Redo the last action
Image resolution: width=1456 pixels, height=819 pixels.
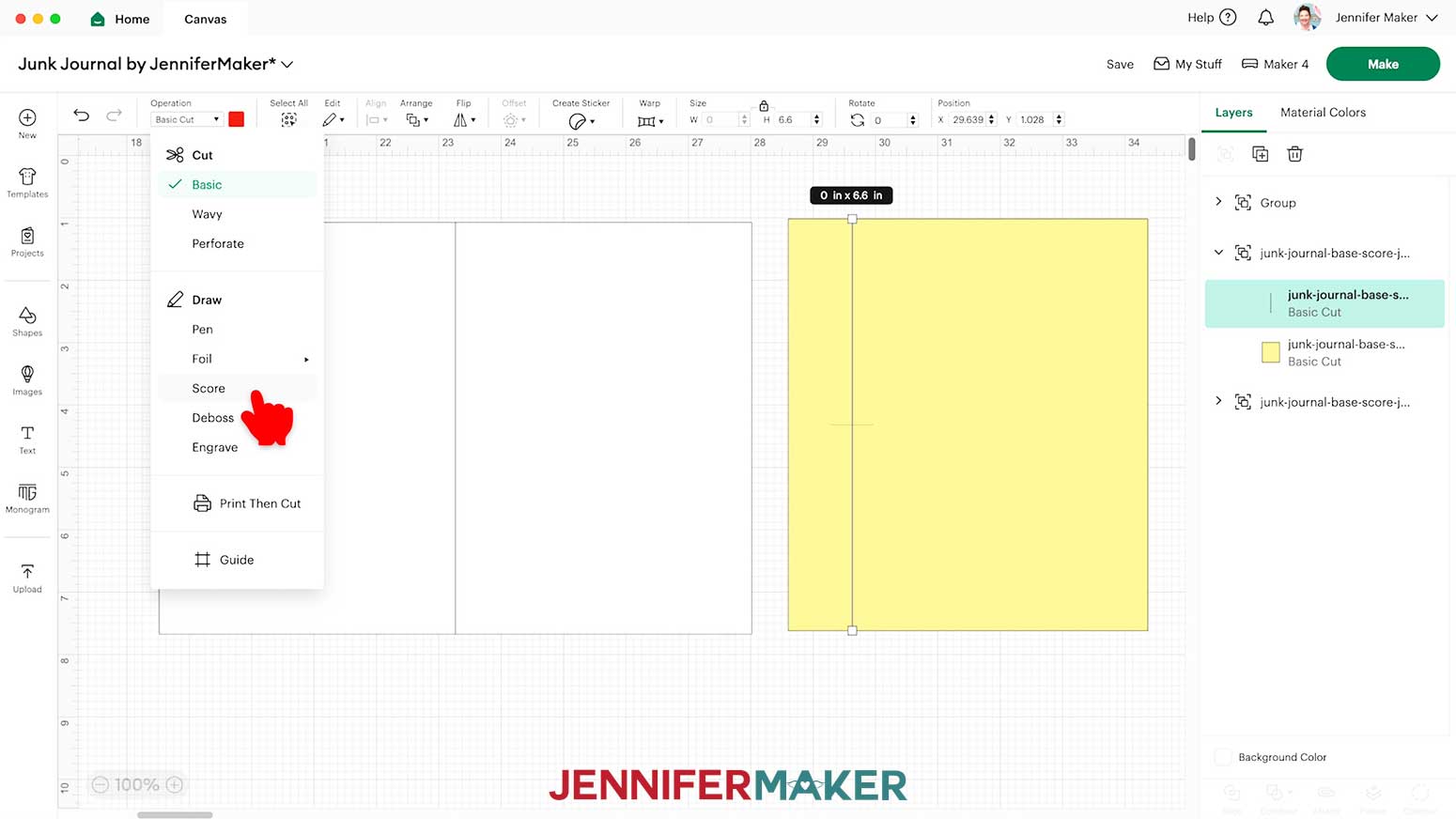pyautogui.click(x=114, y=115)
